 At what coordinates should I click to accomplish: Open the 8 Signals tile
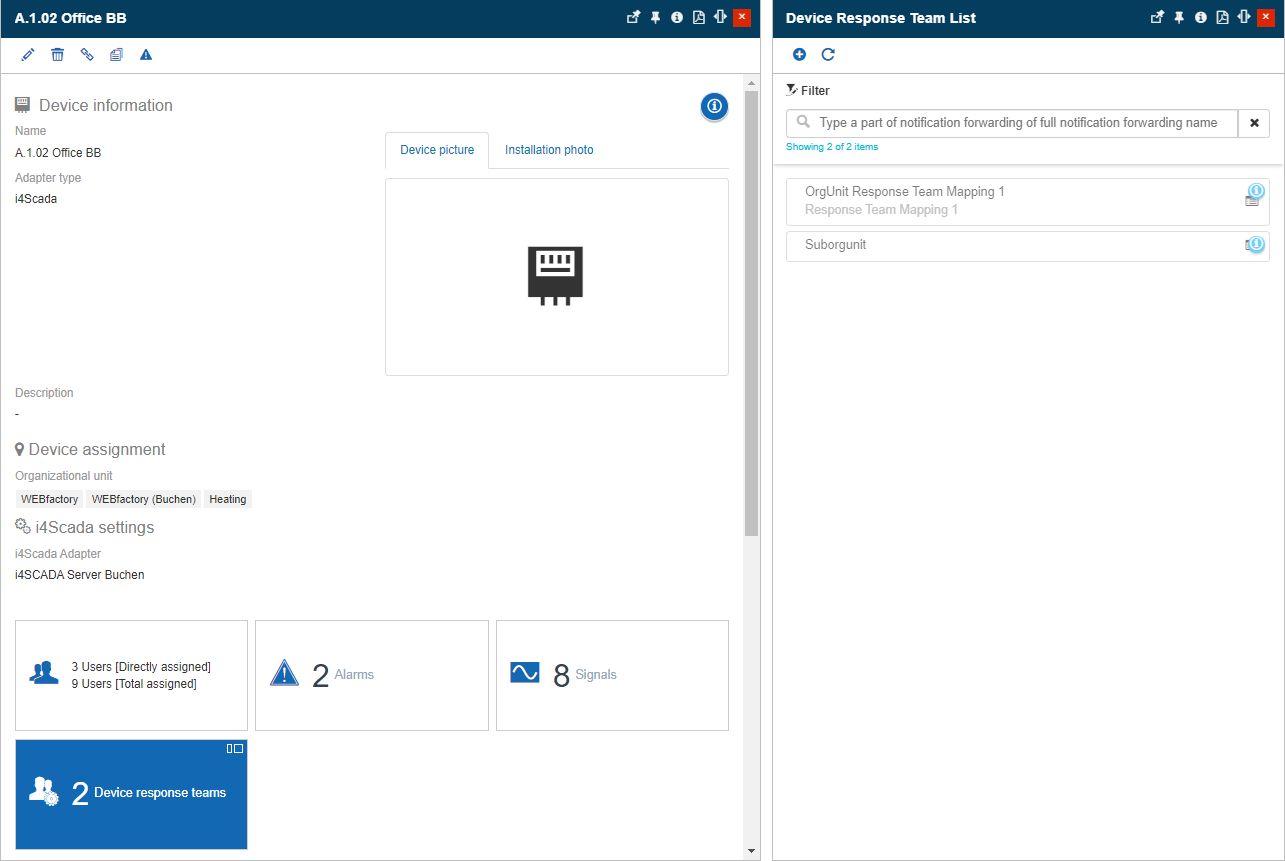(612, 675)
